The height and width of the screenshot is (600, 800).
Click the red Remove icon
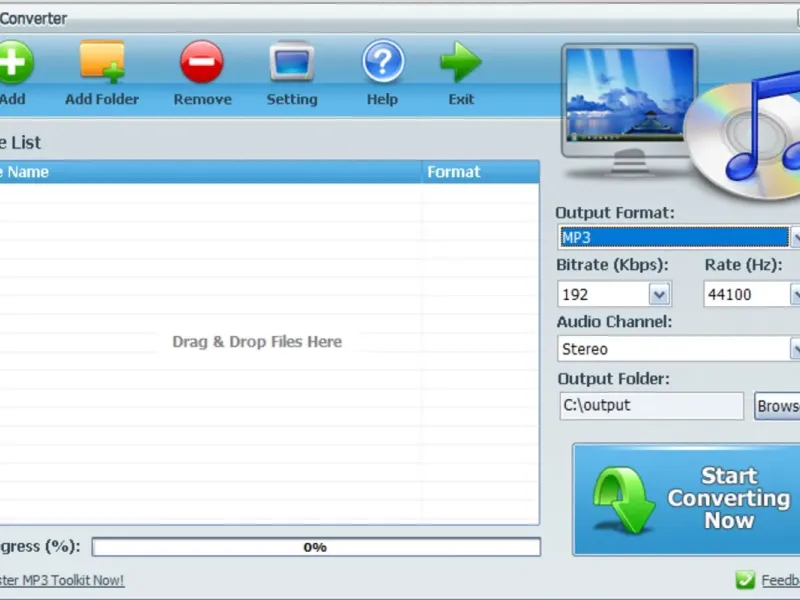[x=202, y=62]
